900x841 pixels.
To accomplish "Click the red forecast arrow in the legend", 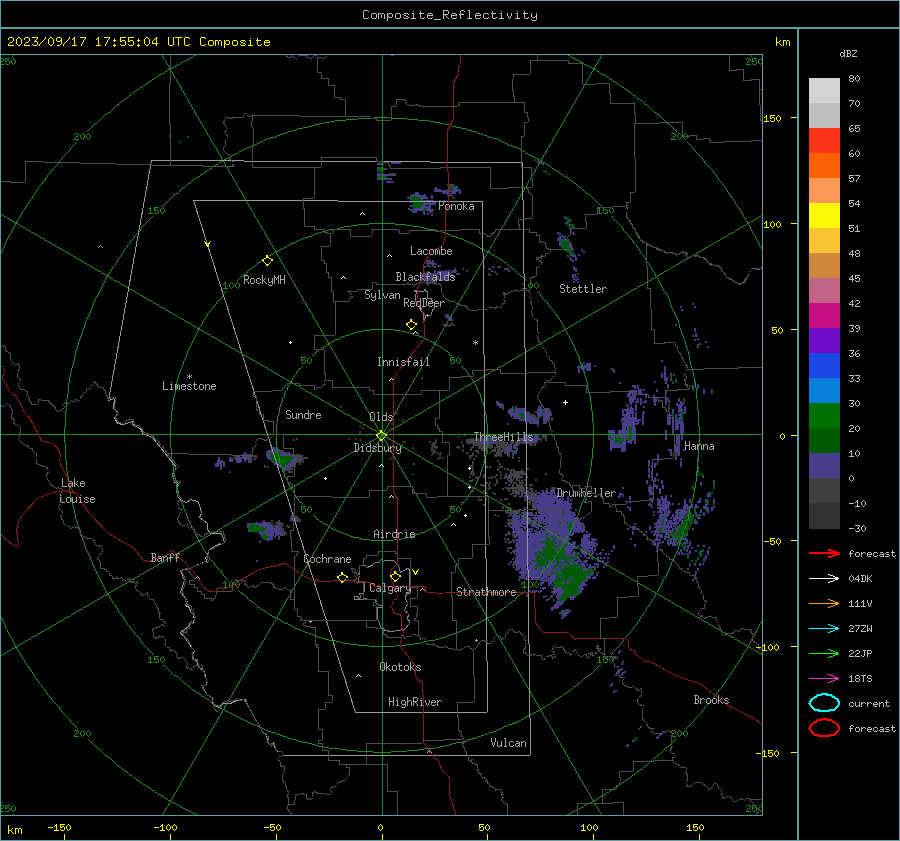I will pyautogui.click(x=824, y=553).
